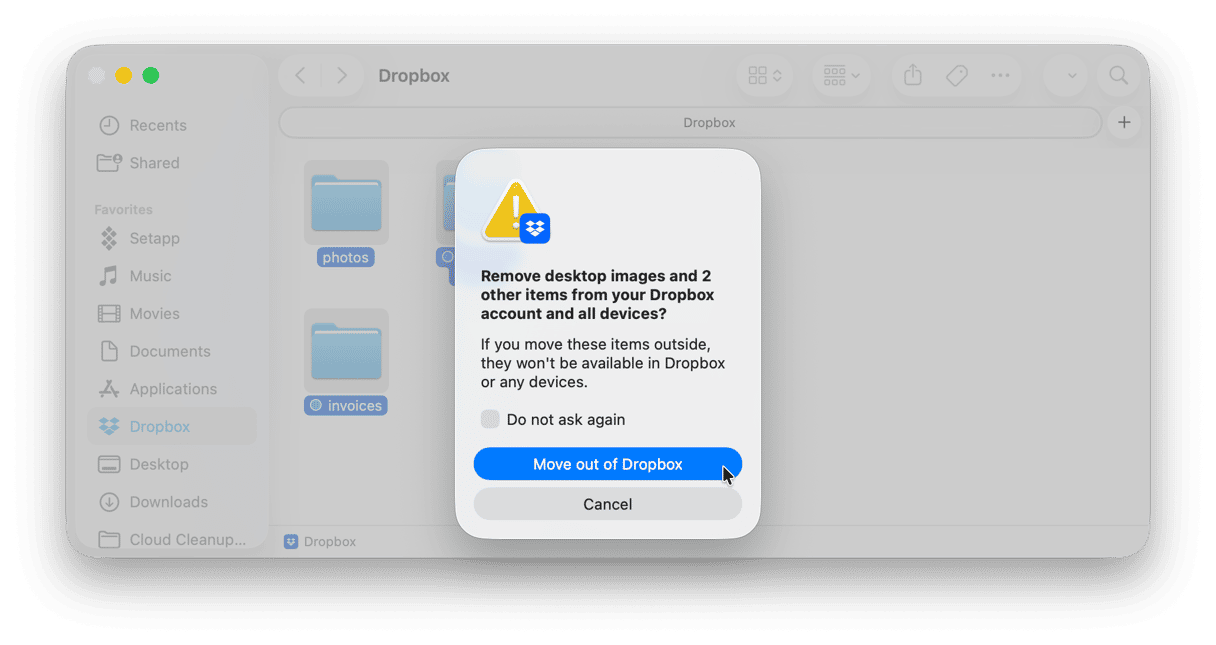Open the Tags toolbar icon

(956, 76)
